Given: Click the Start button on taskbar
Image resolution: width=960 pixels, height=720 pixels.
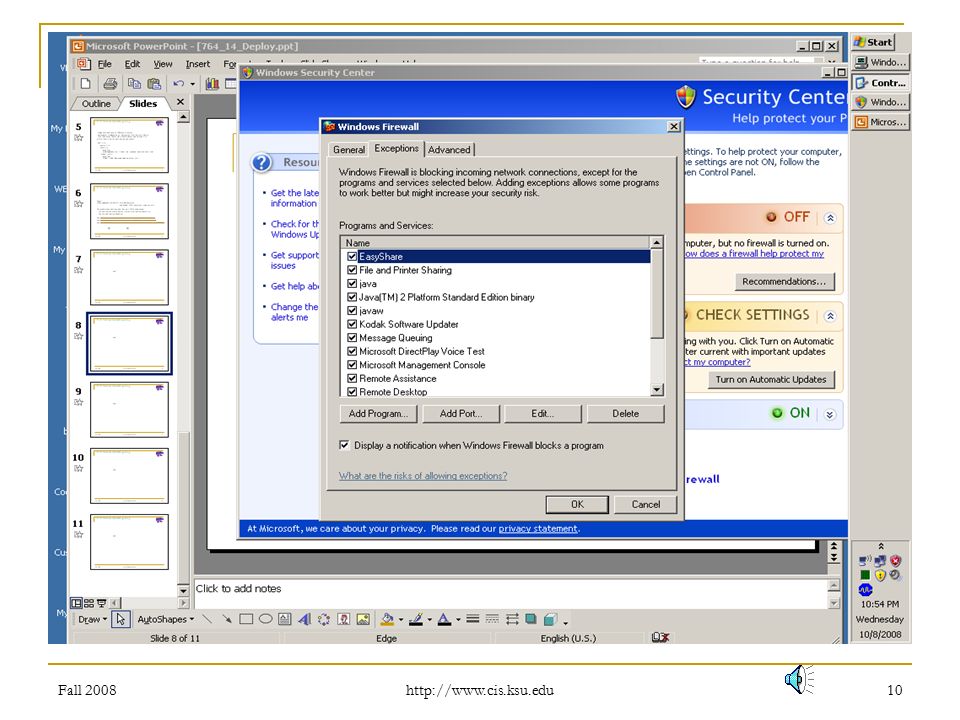Looking at the screenshot, I should point(874,42).
